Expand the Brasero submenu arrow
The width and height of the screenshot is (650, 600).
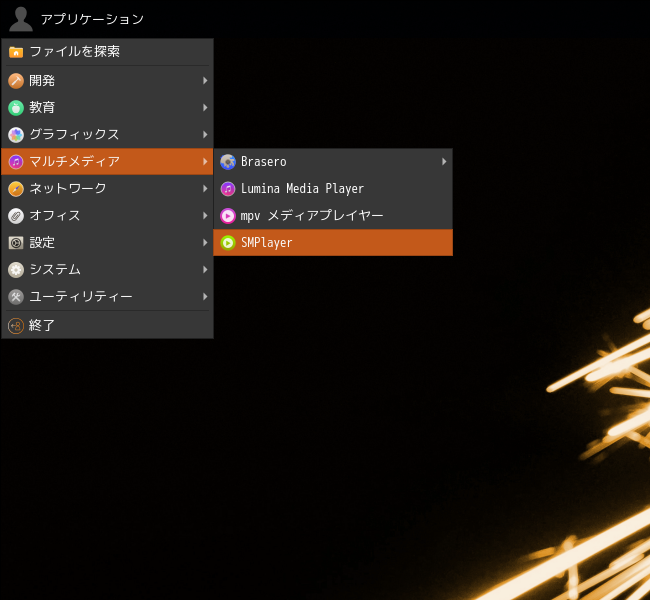[x=444, y=161]
